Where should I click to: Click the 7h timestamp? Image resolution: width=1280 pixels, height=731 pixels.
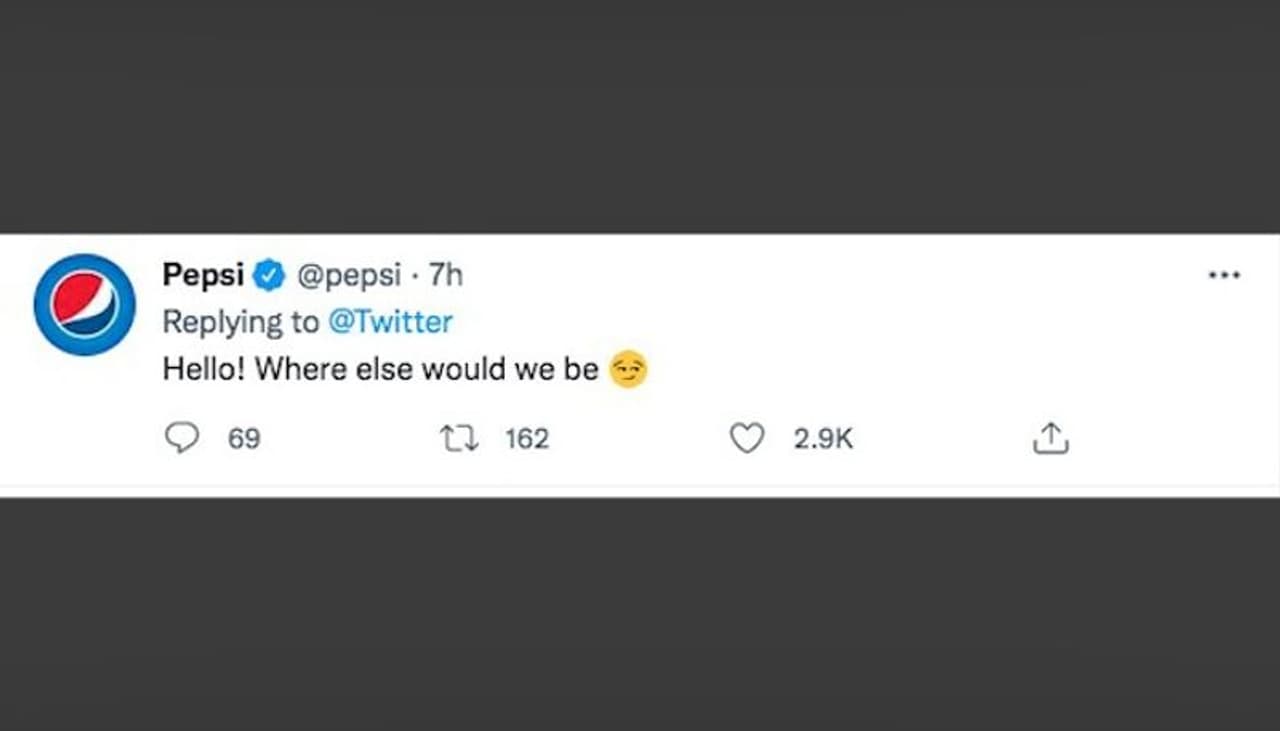pyautogui.click(x=446, y=275)
